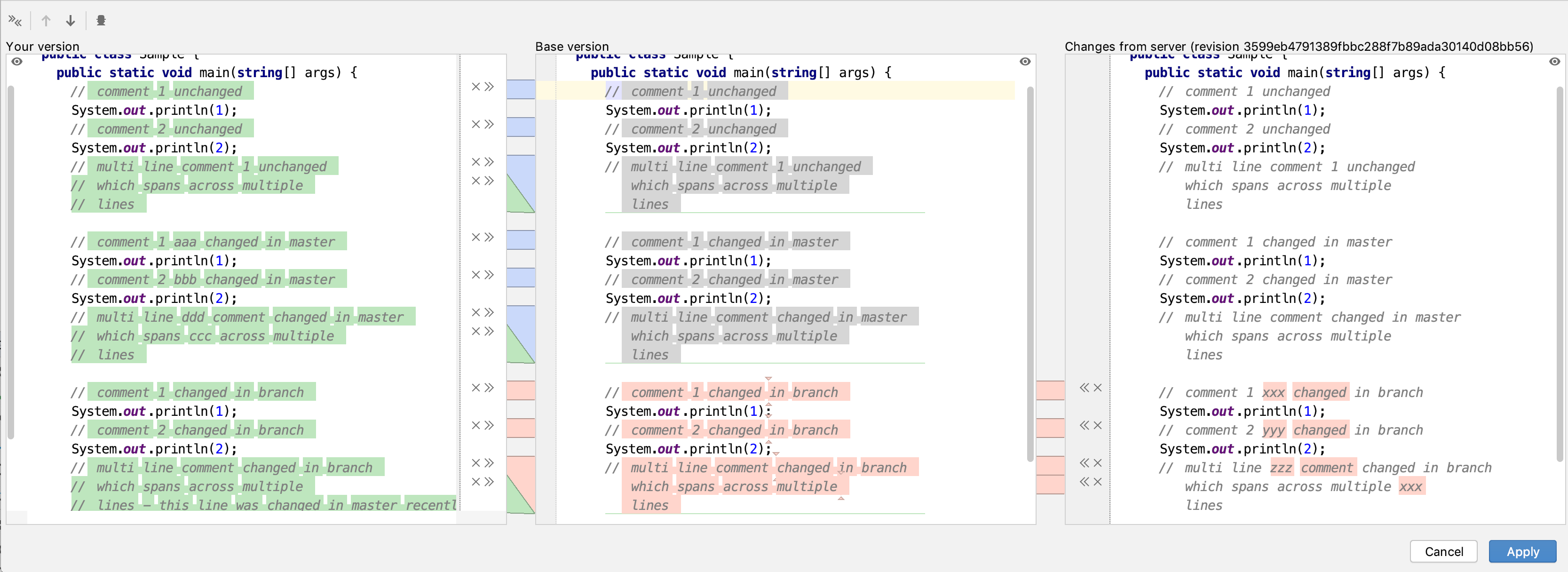The height and width of the screenshot is (572, 1568).
Task: Ignore the 'comment 1 unchanged' change with X
Action: [476, 87]
